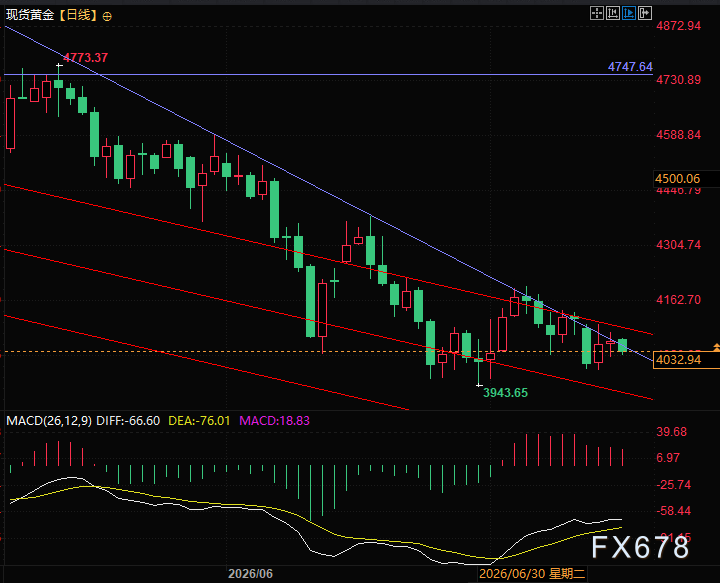Screen dimensions: 720x583
Task: Click the 3943.65 low price marker
Action: click(x=505, y=393)
